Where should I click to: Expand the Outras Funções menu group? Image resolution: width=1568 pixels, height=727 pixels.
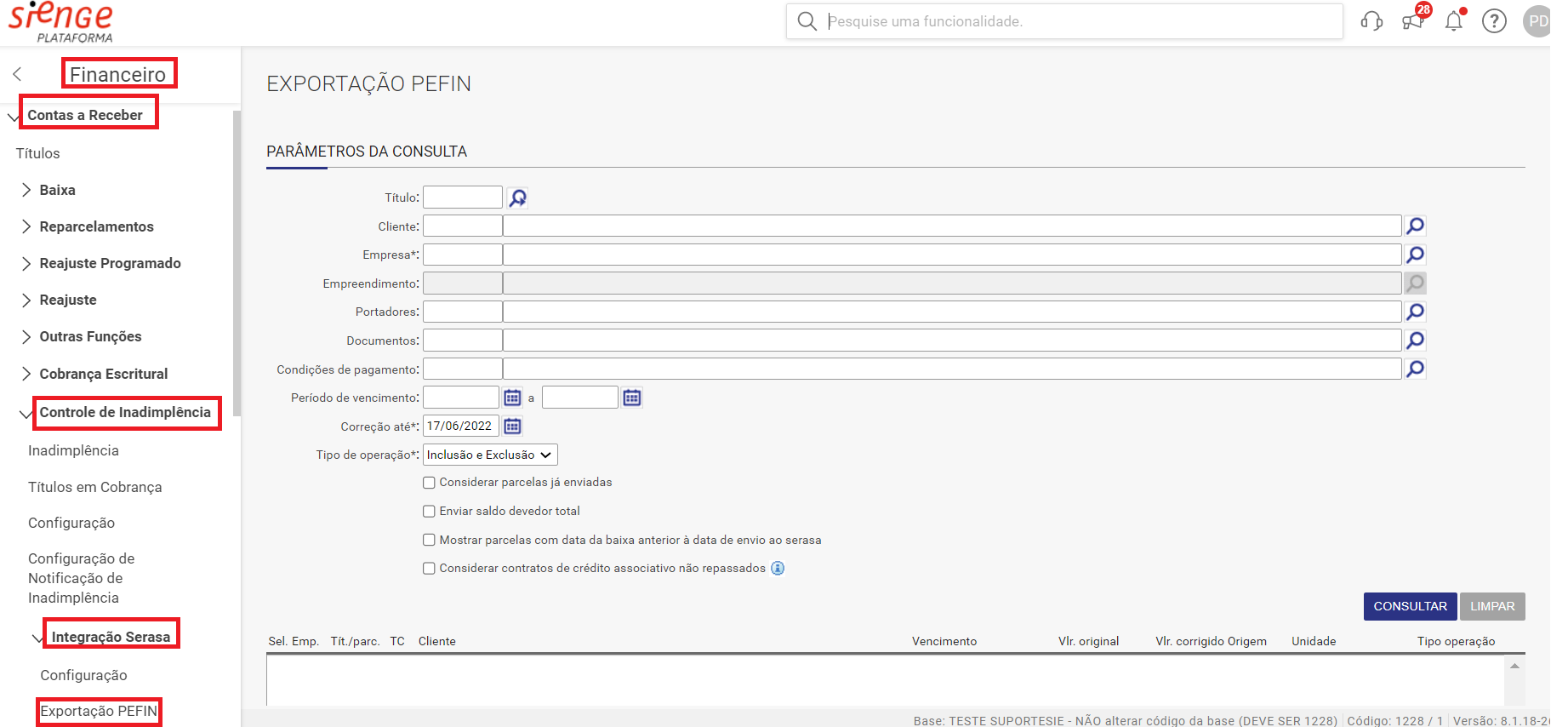point(26,336)
